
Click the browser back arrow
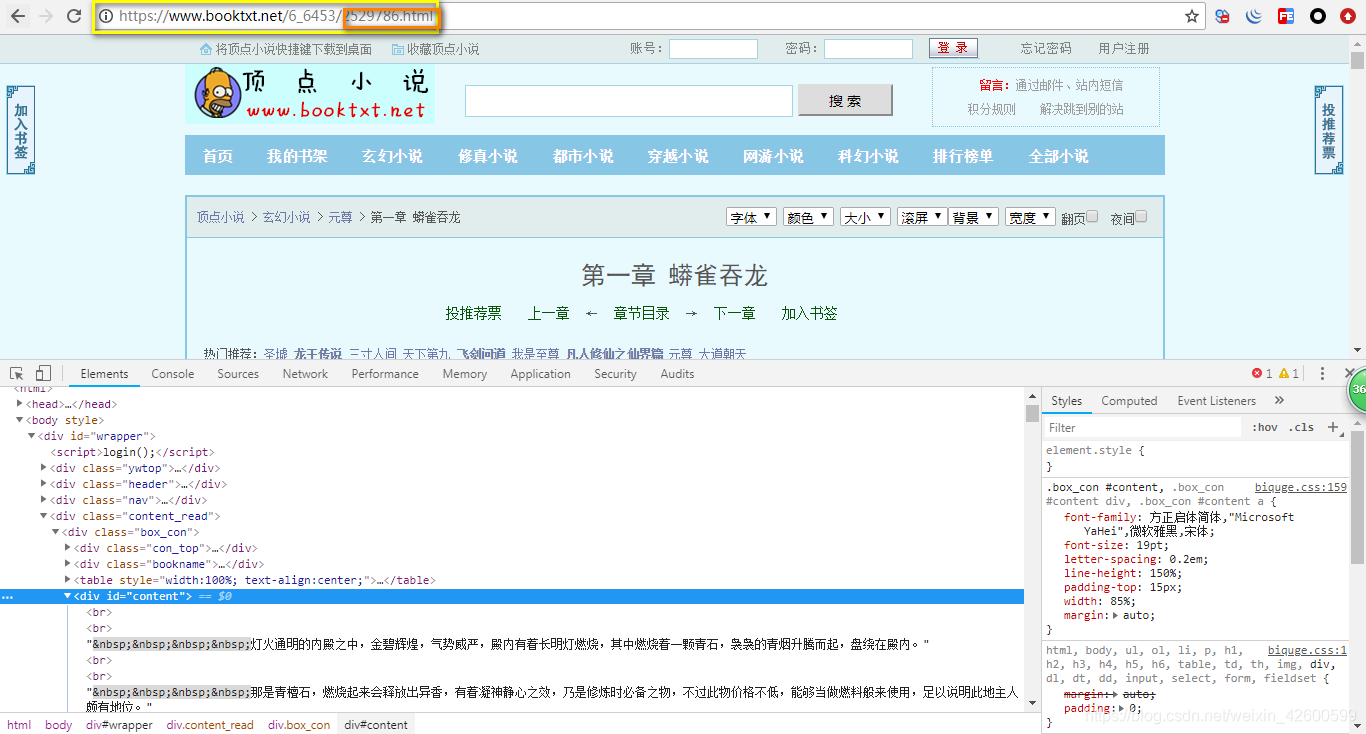pyautogui.click(x=18, y=16)
